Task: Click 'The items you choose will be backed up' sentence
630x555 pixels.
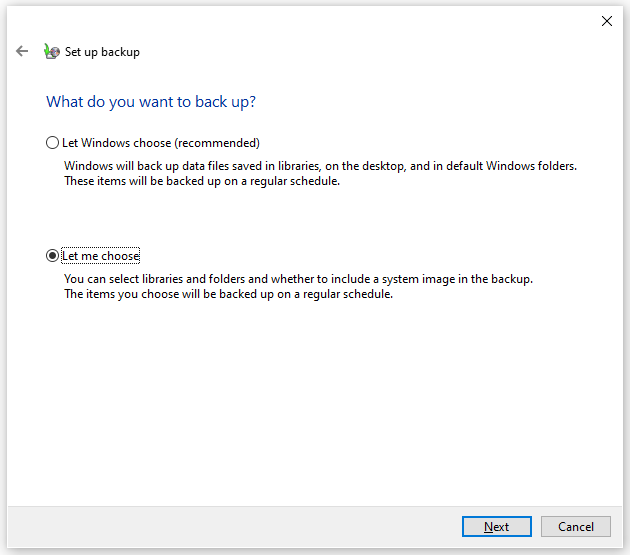Action: [x=228, y=294]
